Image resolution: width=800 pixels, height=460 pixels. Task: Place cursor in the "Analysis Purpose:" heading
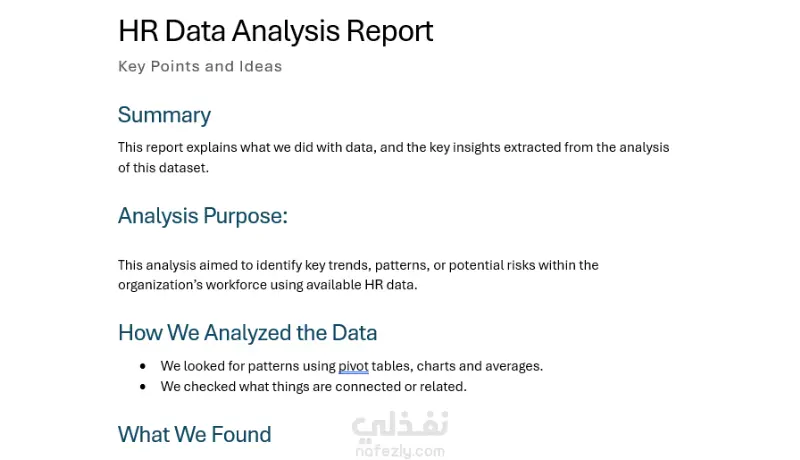click(202, 216)
